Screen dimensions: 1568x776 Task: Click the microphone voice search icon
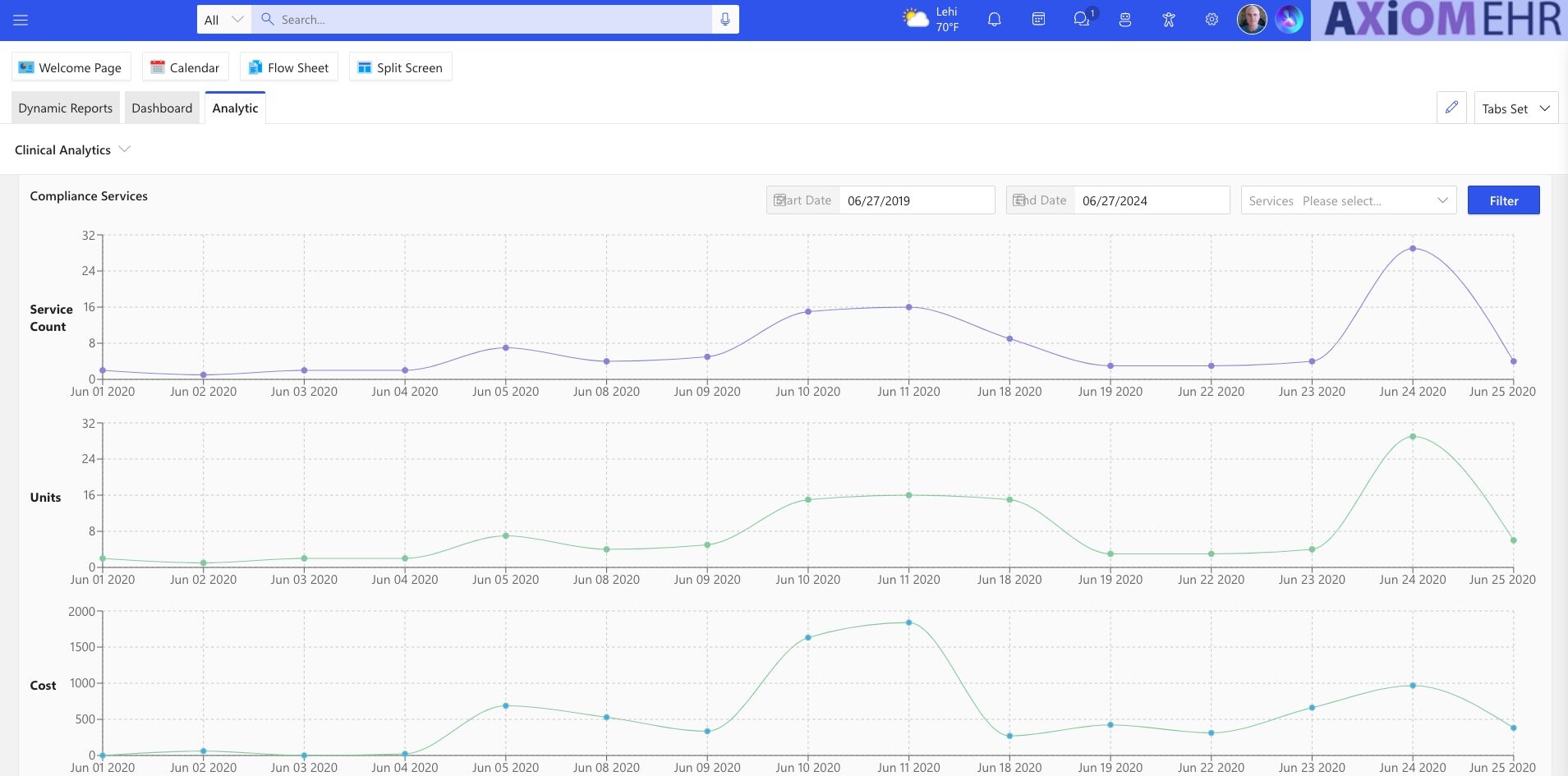724,20
